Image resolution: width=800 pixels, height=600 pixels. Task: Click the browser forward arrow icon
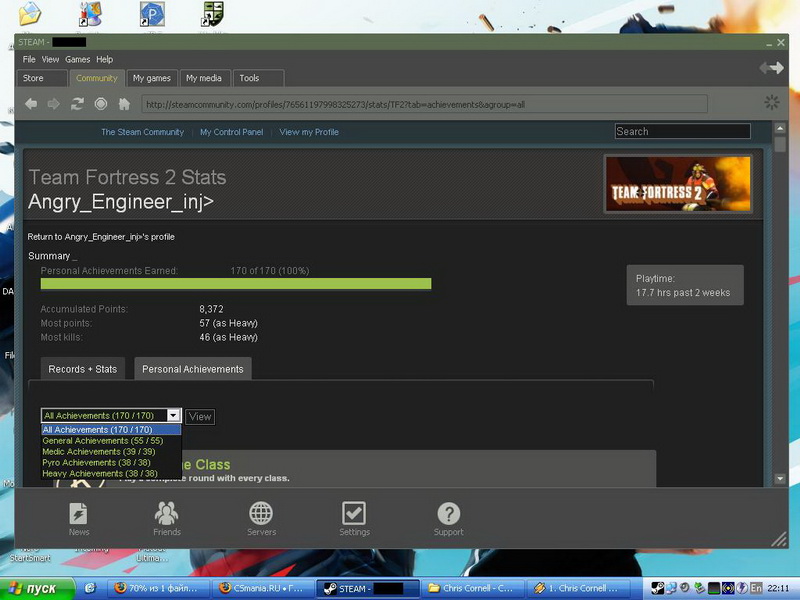point(54,104)
